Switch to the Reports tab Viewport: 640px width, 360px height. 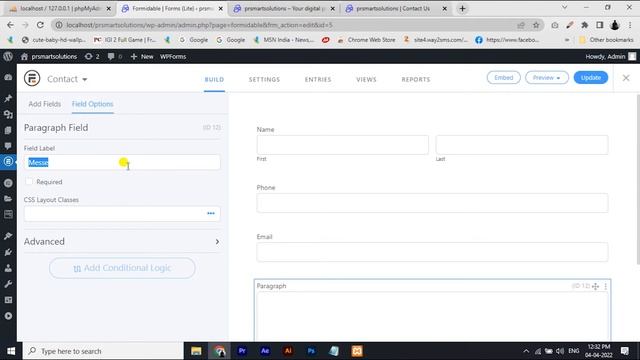point(416,79)
